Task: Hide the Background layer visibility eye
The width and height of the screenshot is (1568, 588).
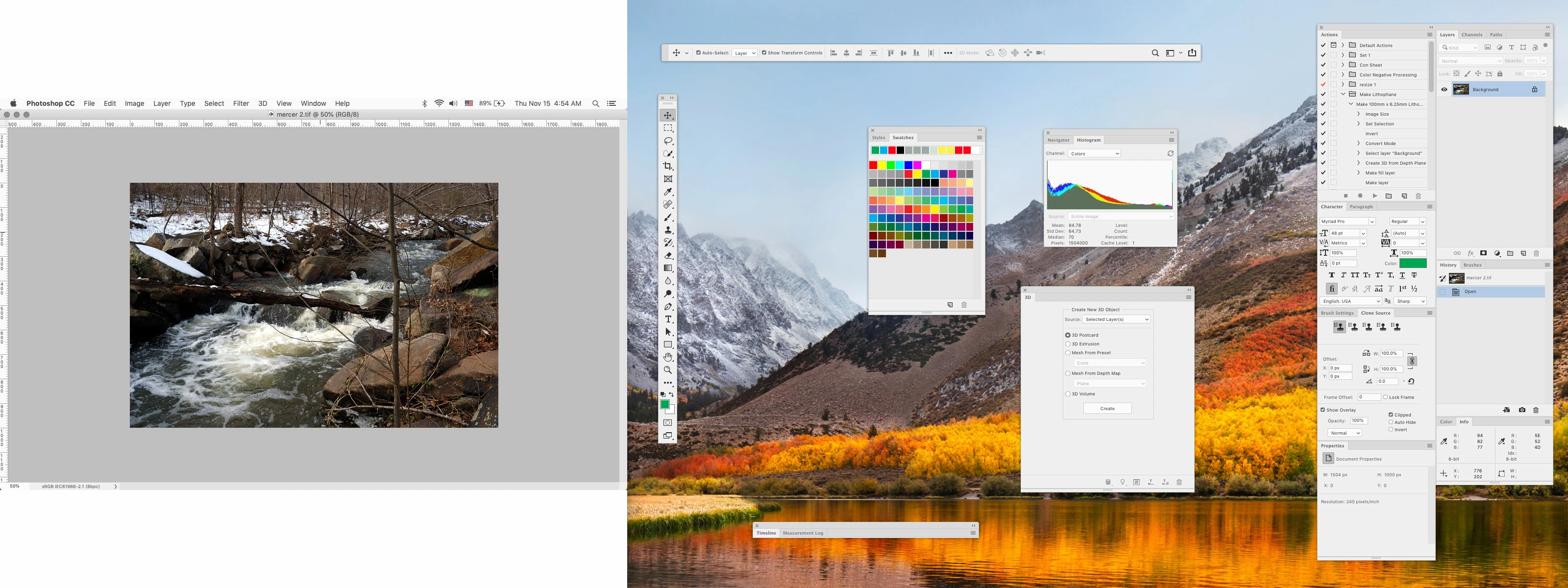Action: [1444, 90]
